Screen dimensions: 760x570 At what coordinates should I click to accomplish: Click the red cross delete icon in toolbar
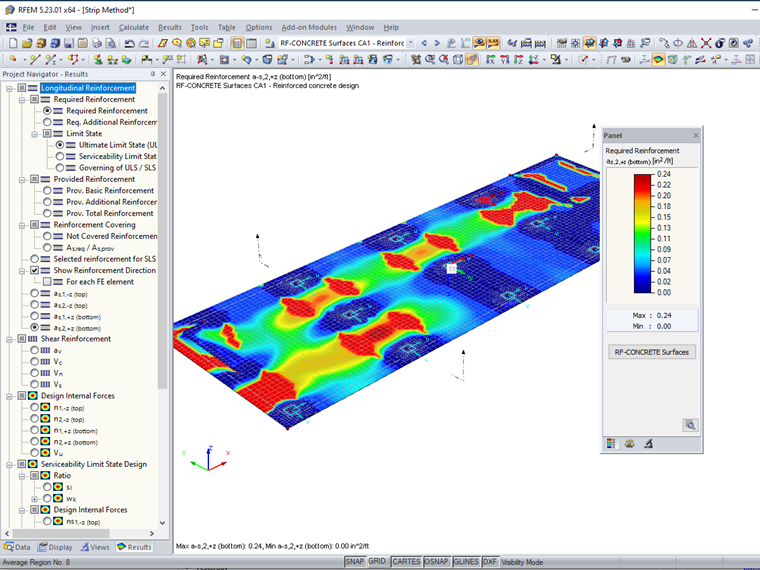tap(706, 43)
